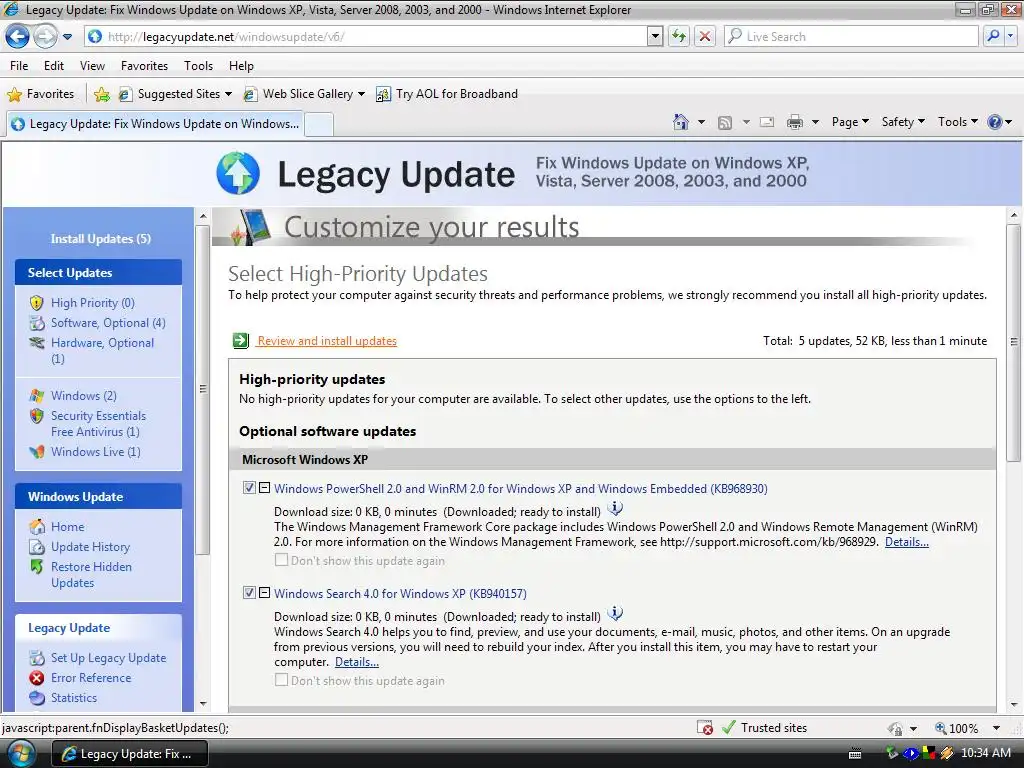1024x768 pixels.
Task: Click the Review and install updates link
Action: 327,341
